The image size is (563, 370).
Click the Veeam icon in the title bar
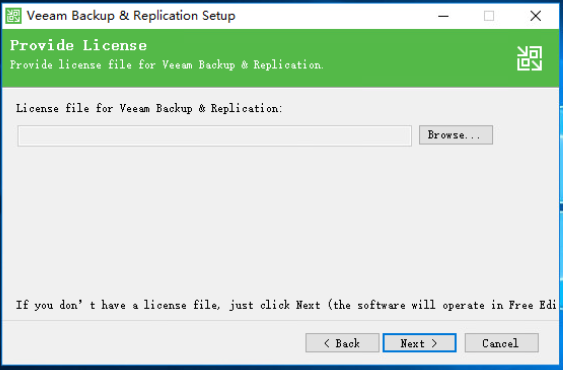point(14,16)
